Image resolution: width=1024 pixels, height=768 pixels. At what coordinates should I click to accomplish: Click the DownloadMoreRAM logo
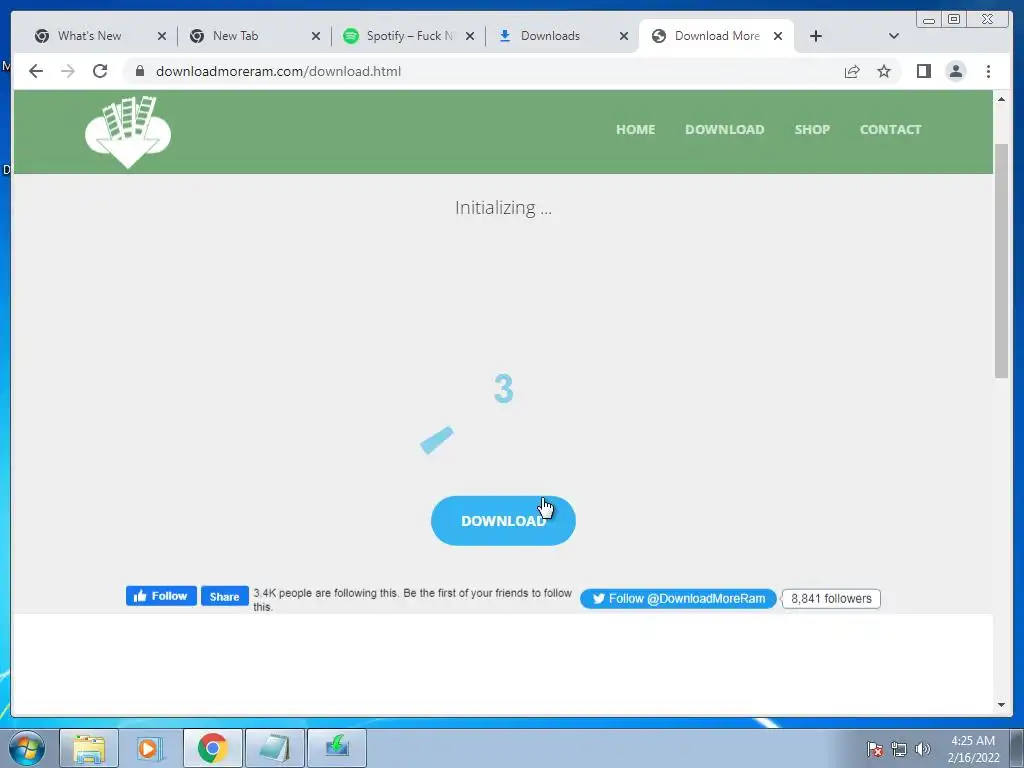coord(128,132)
